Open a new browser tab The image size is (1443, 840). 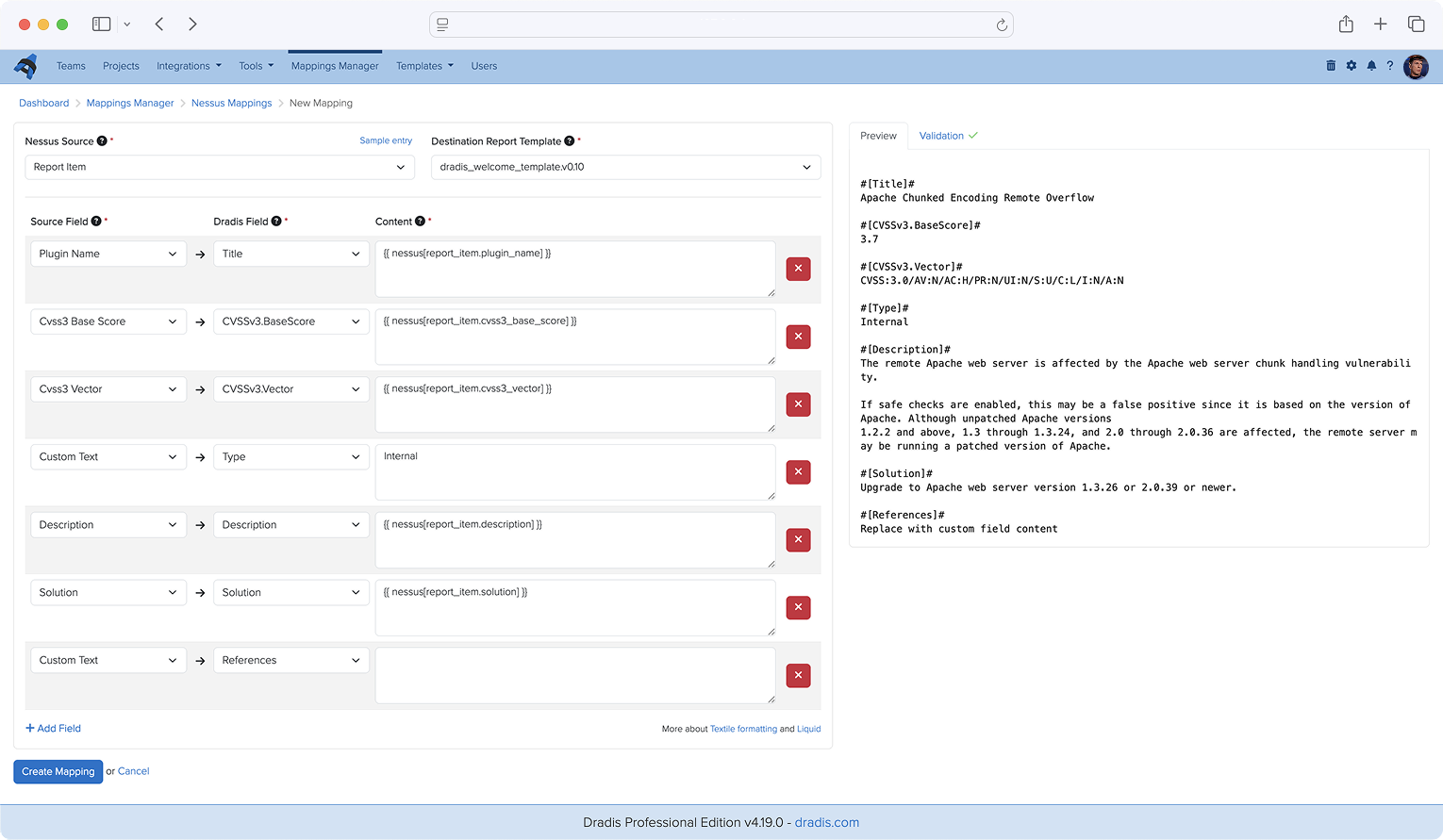(x=1381, y=25)
